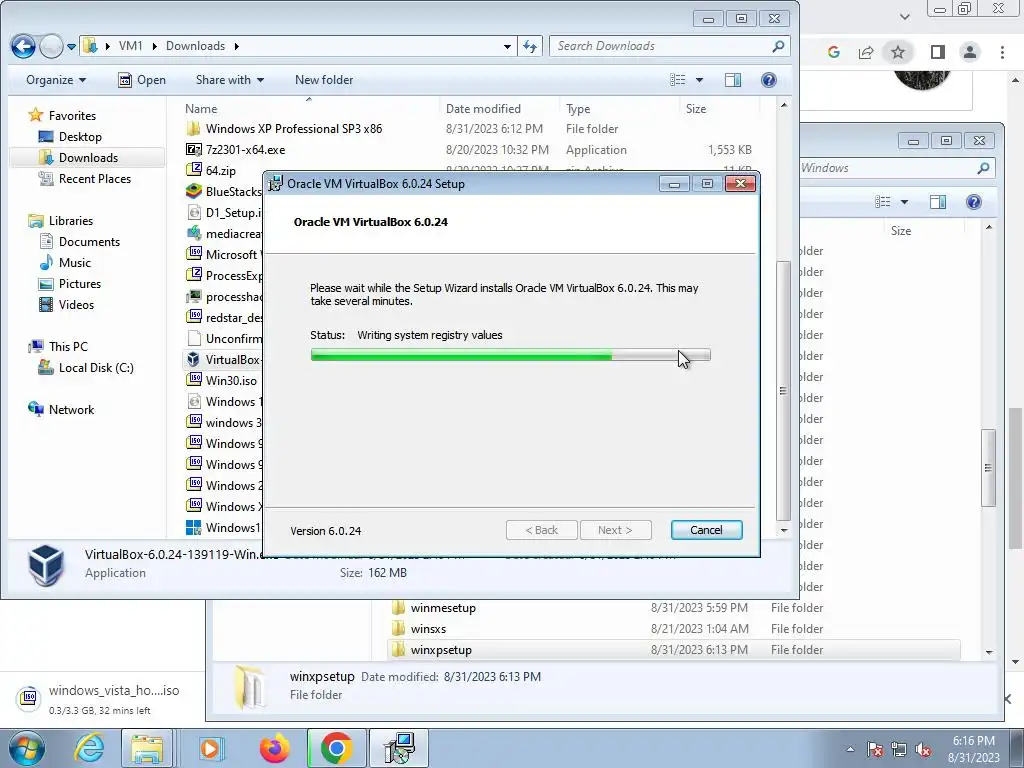Image resolution: width=1024 pixels, height=768 pixels.
Task: Launch Internet Explorer from taskbar
Action: coord(89,748)
